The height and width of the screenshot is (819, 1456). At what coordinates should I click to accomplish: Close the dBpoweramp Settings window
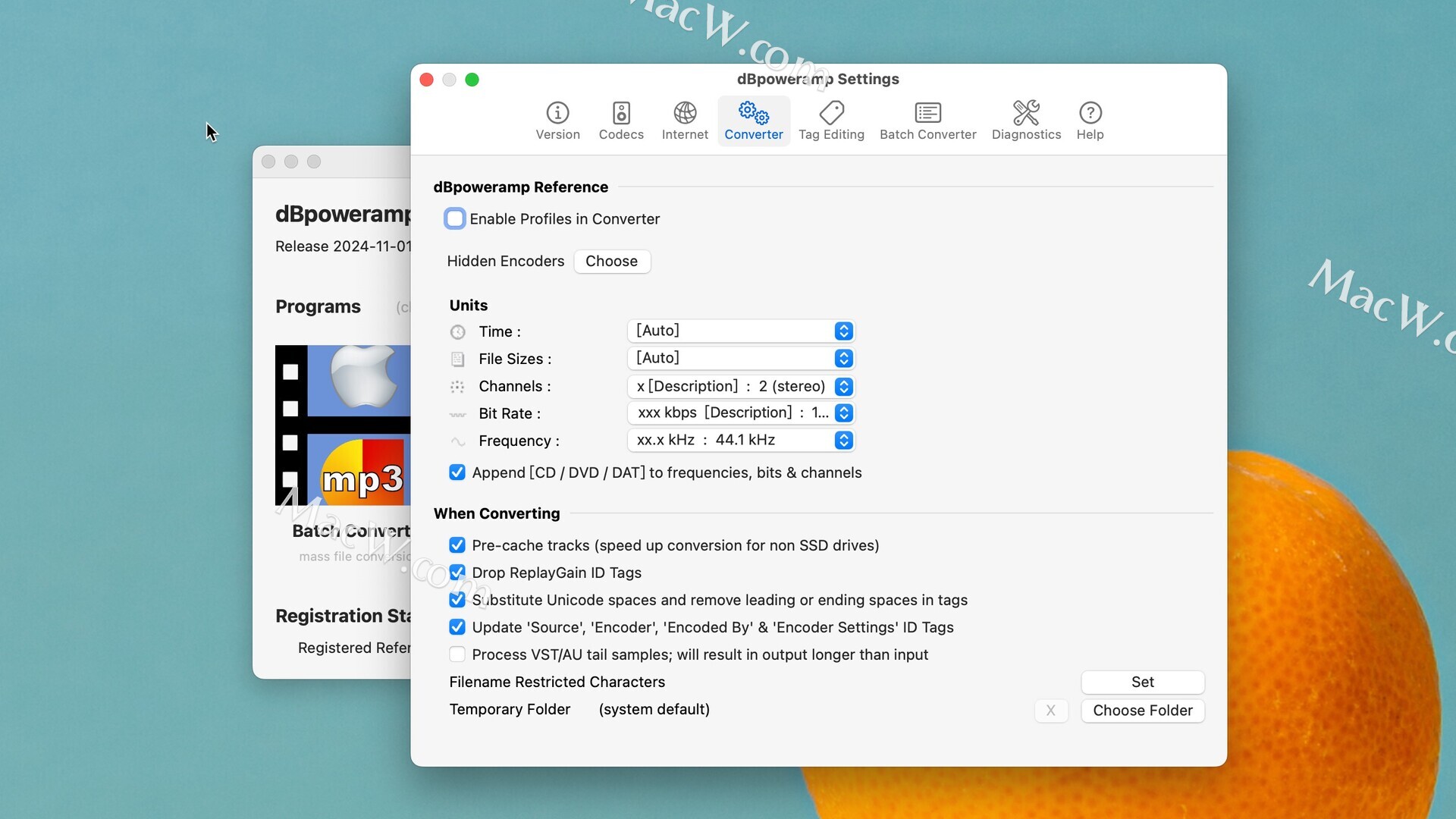427,80
